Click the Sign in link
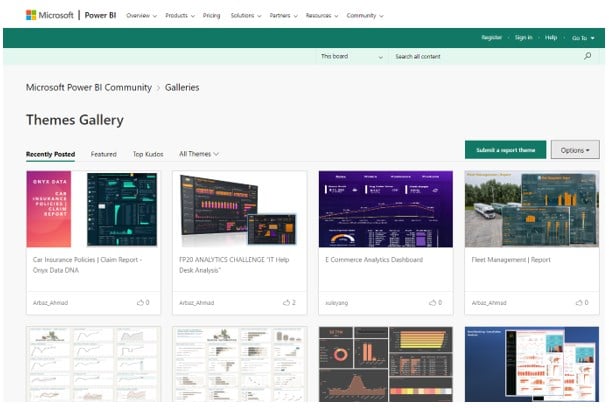 click(524, 37)
